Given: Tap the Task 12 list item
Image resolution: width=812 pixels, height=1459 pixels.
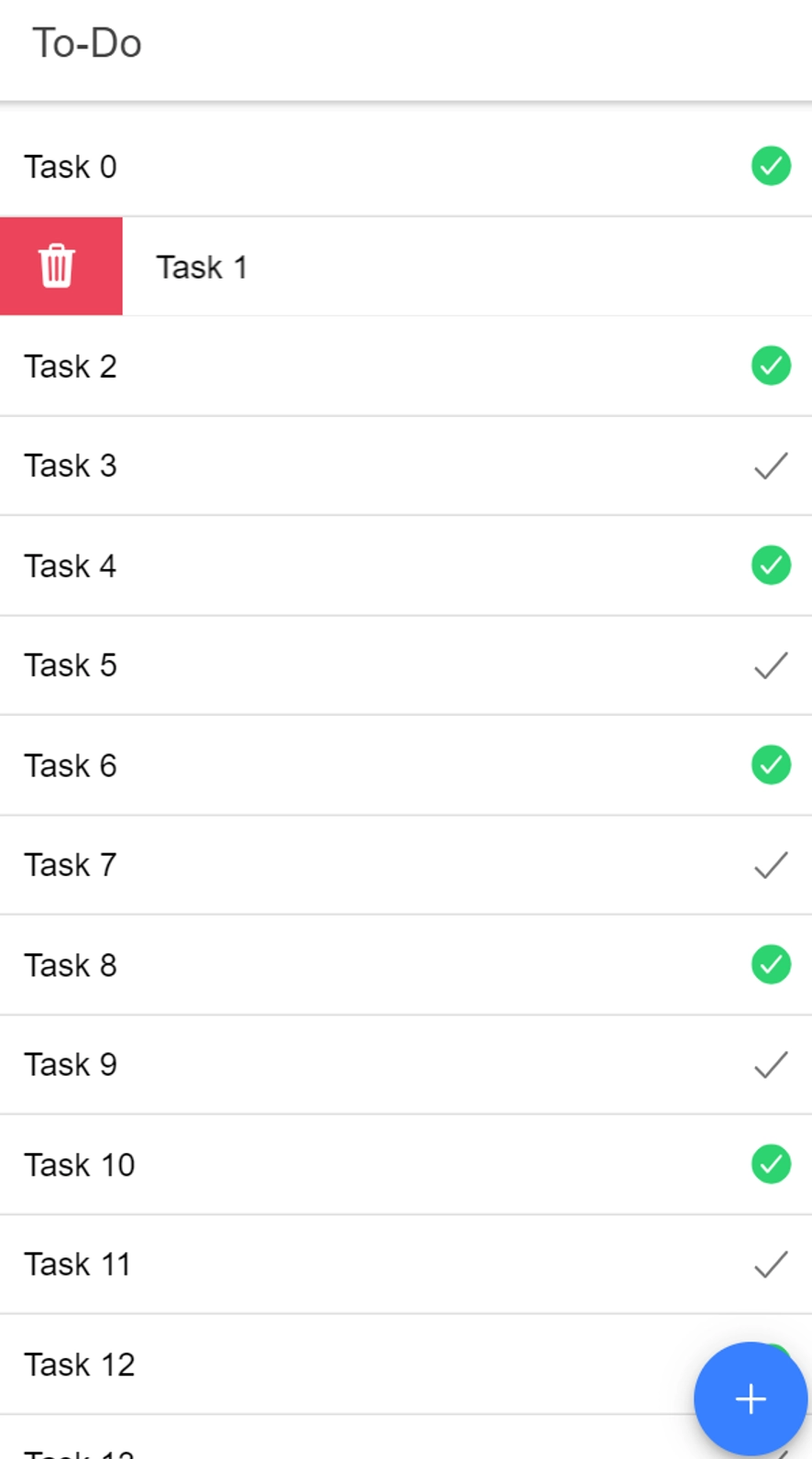Looking at the screenshot, I should coord(80,1365).
